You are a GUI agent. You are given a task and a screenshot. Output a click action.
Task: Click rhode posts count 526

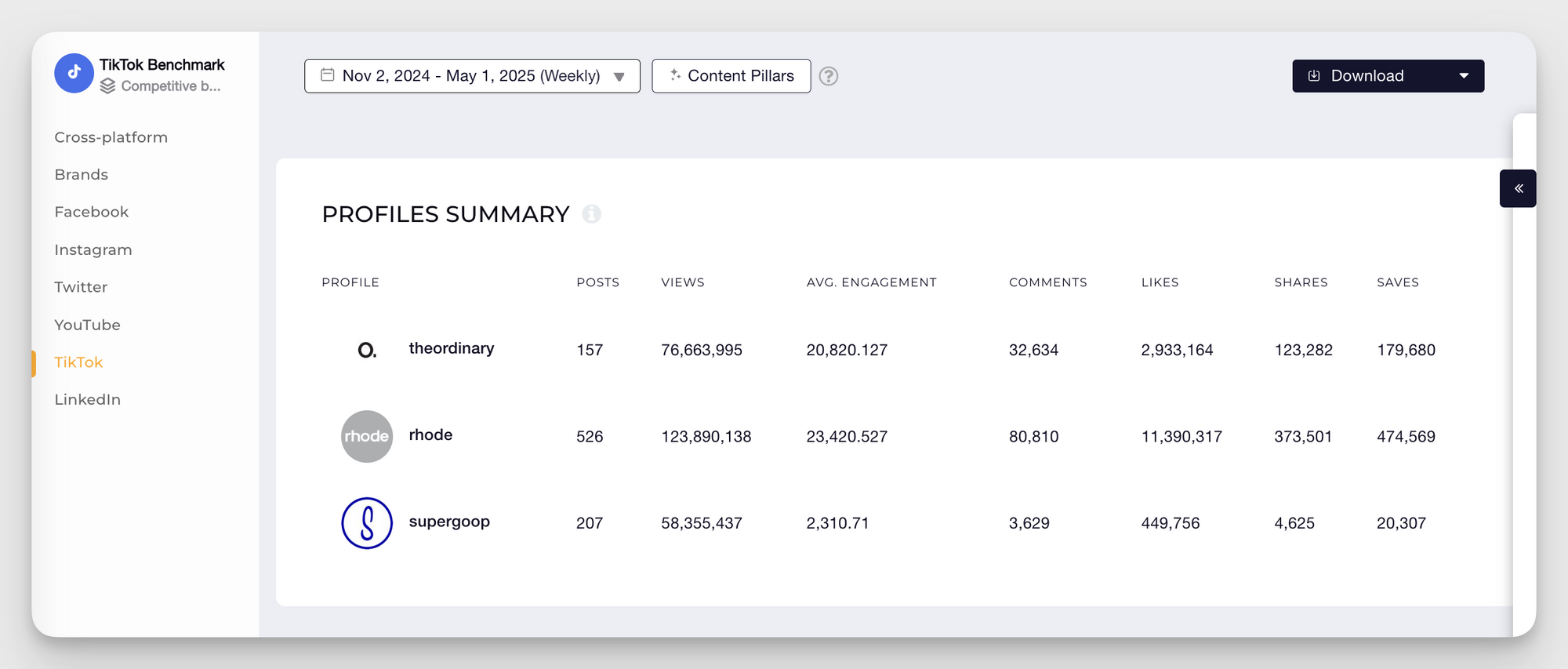coord(590,436)
